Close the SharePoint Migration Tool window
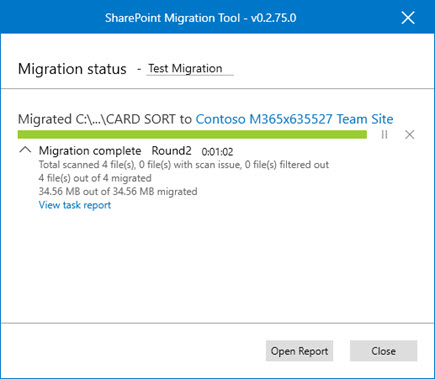This screenshot has width=435, height=379. (x=408, y=17)
